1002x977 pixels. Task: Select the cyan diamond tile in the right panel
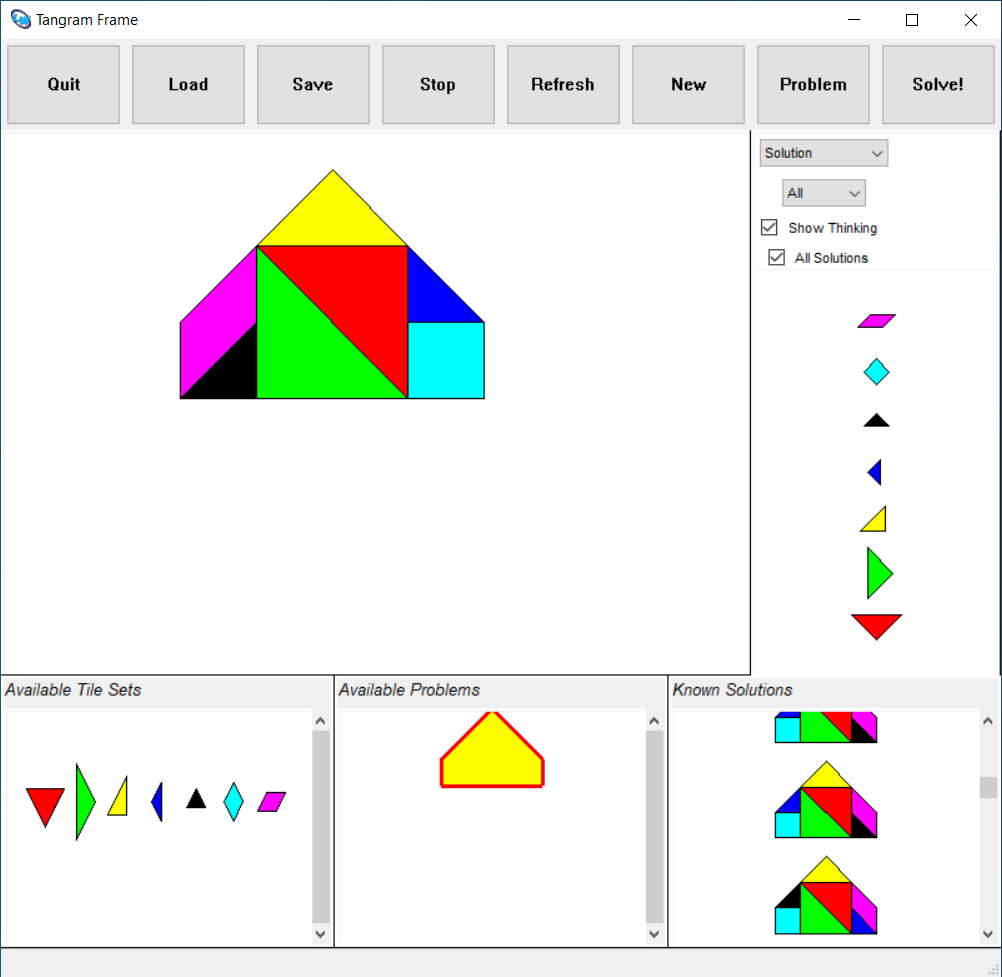(876, 372)
